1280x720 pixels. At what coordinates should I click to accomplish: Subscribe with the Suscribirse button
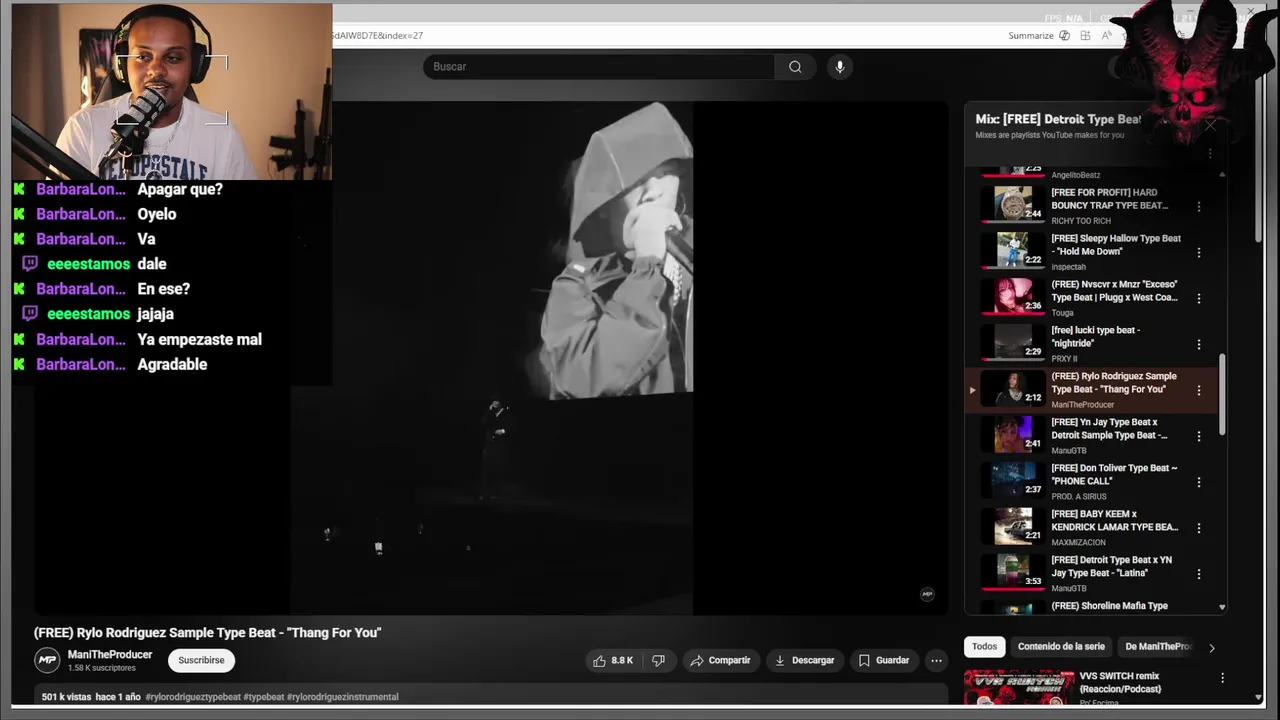[201, 660]
